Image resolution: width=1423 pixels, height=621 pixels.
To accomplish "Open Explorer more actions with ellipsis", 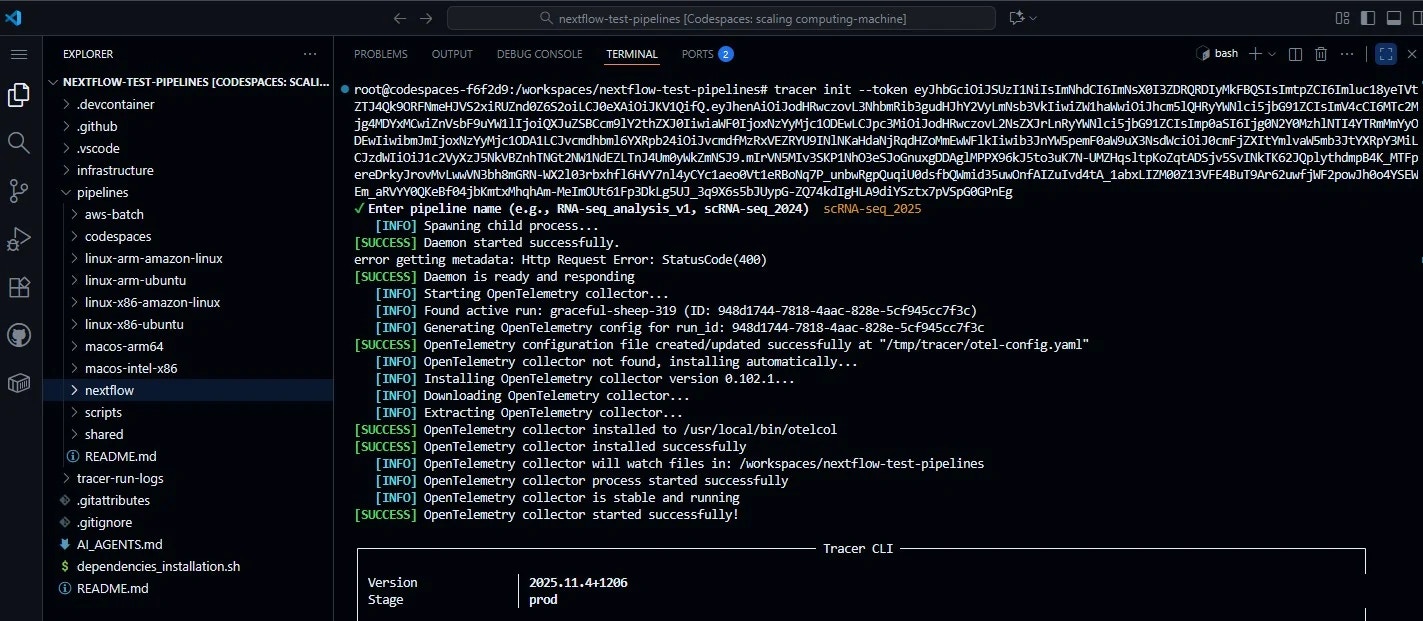I will (310, 53).
